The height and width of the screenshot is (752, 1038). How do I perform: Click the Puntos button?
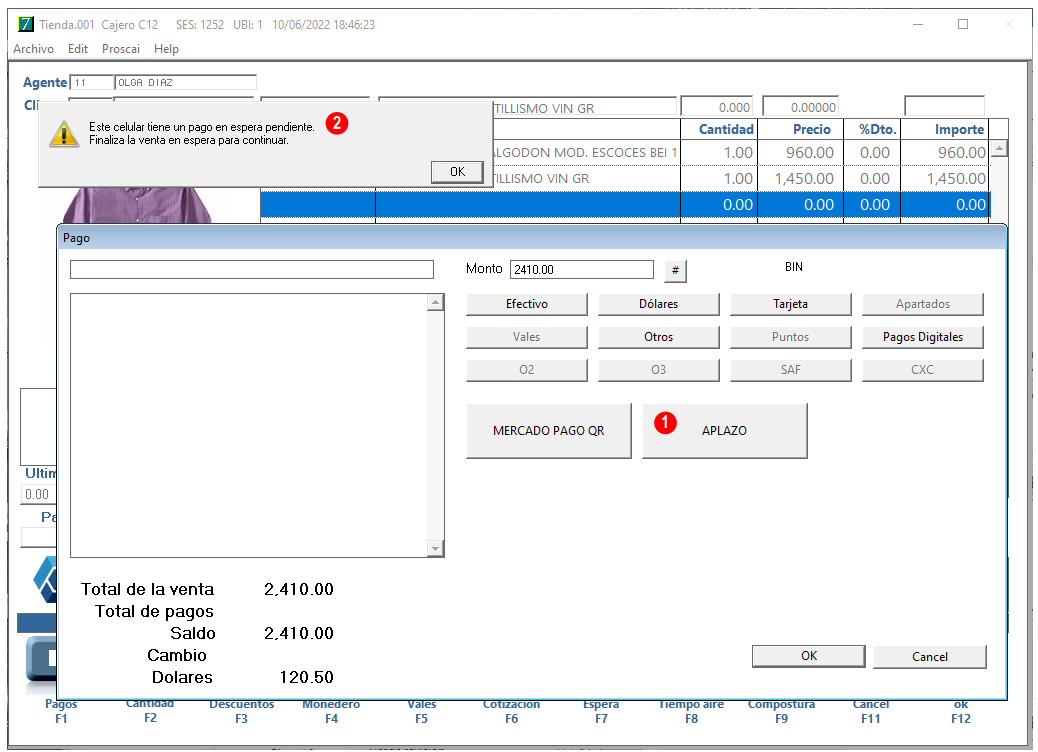coord(790,337)
